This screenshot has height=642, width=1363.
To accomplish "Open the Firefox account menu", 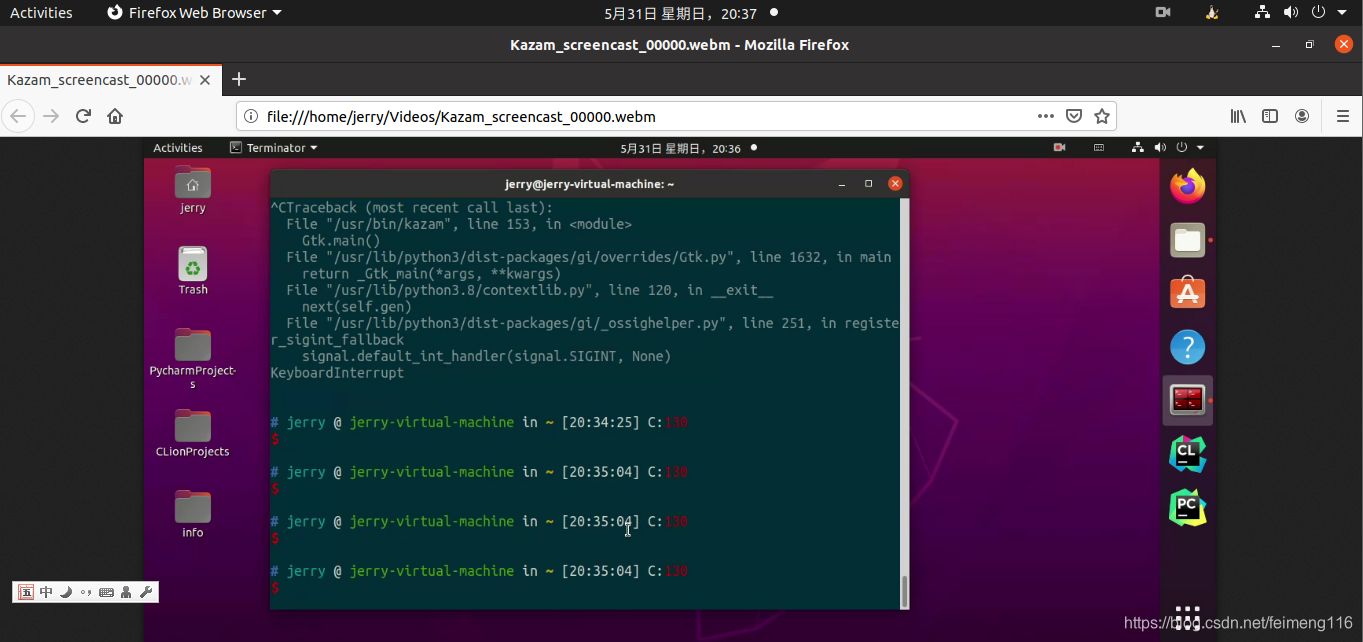I will (x=1302, y=116).
